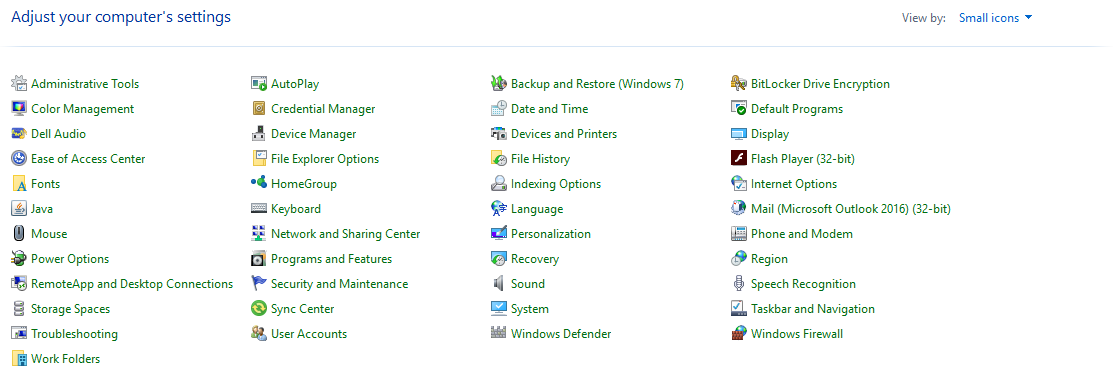Click the User Accounts icon
The height and width of the screenshot is (380, 1113).
259,334
